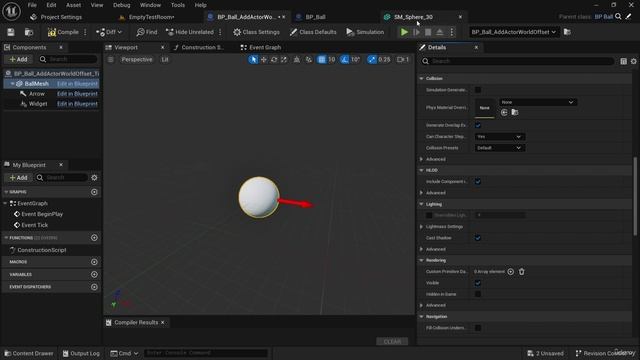The height and width of the screenshot is (360, 640).
Task: Browse to Phys Material asset folder icon
Action: 515,112
